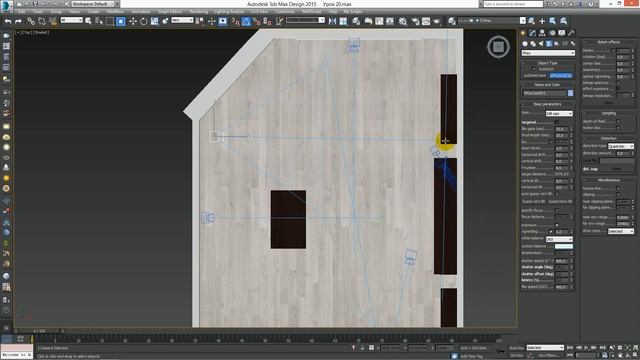Toggle the specify focus checkbox
Viewport: 640px width, 360px height.
(556, 210)
